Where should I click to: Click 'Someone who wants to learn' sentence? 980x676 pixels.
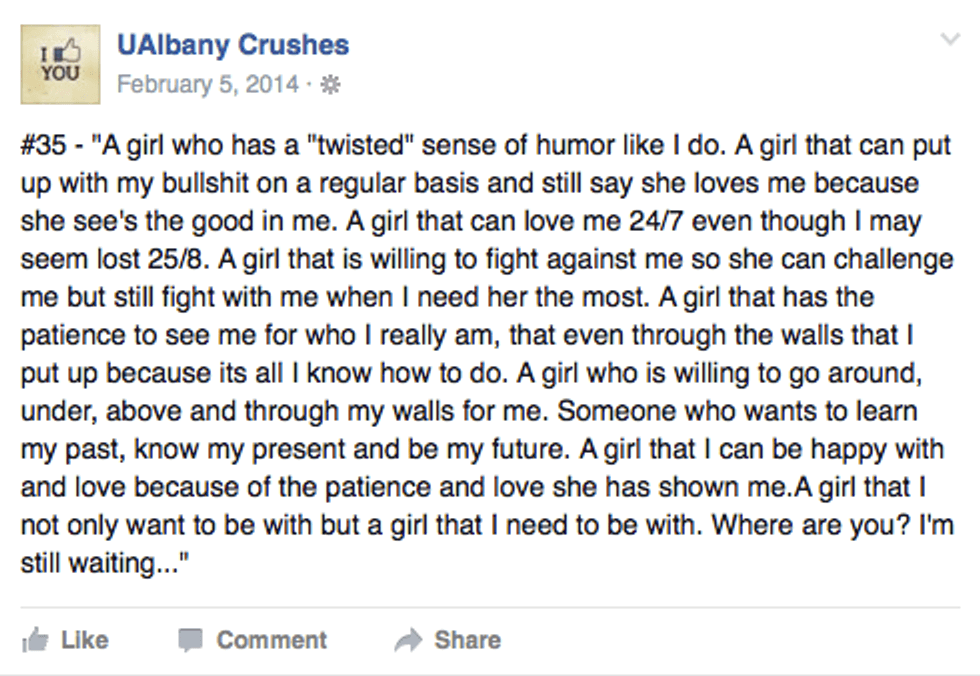[754, 411]
